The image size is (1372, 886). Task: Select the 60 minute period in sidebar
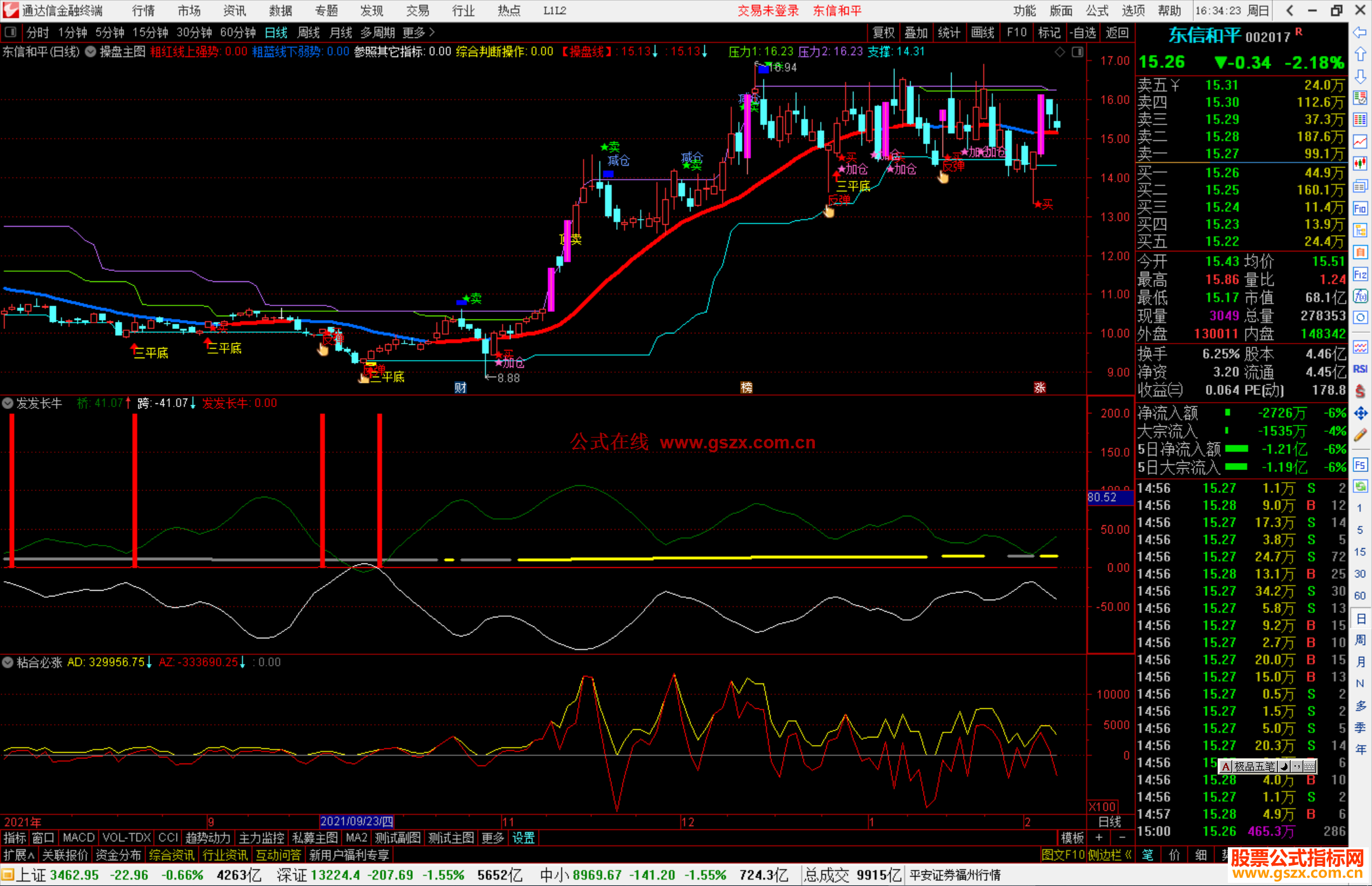(1360, 596)
